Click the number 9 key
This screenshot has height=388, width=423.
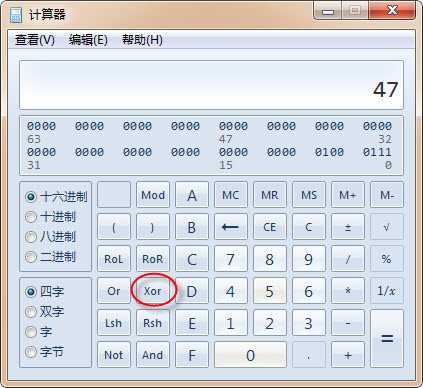tap(309, 259)
